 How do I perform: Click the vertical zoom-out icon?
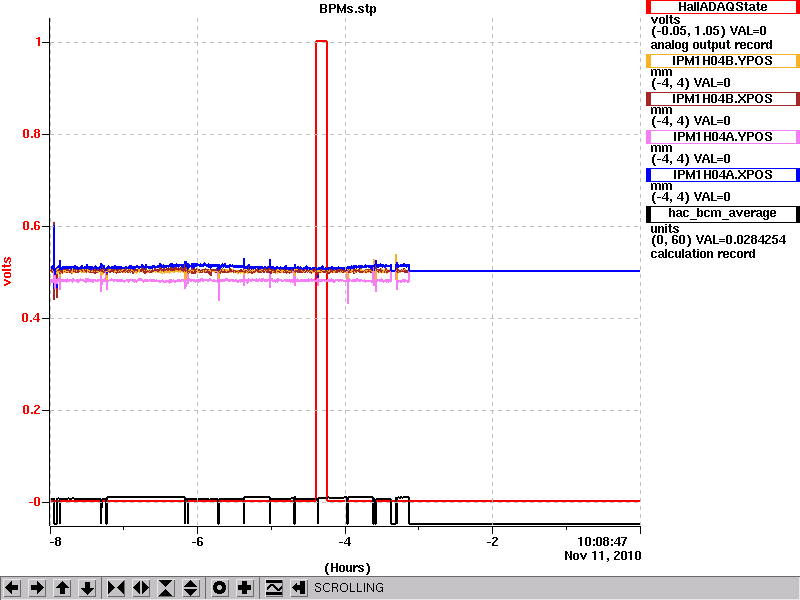click(x=191, y=588)
